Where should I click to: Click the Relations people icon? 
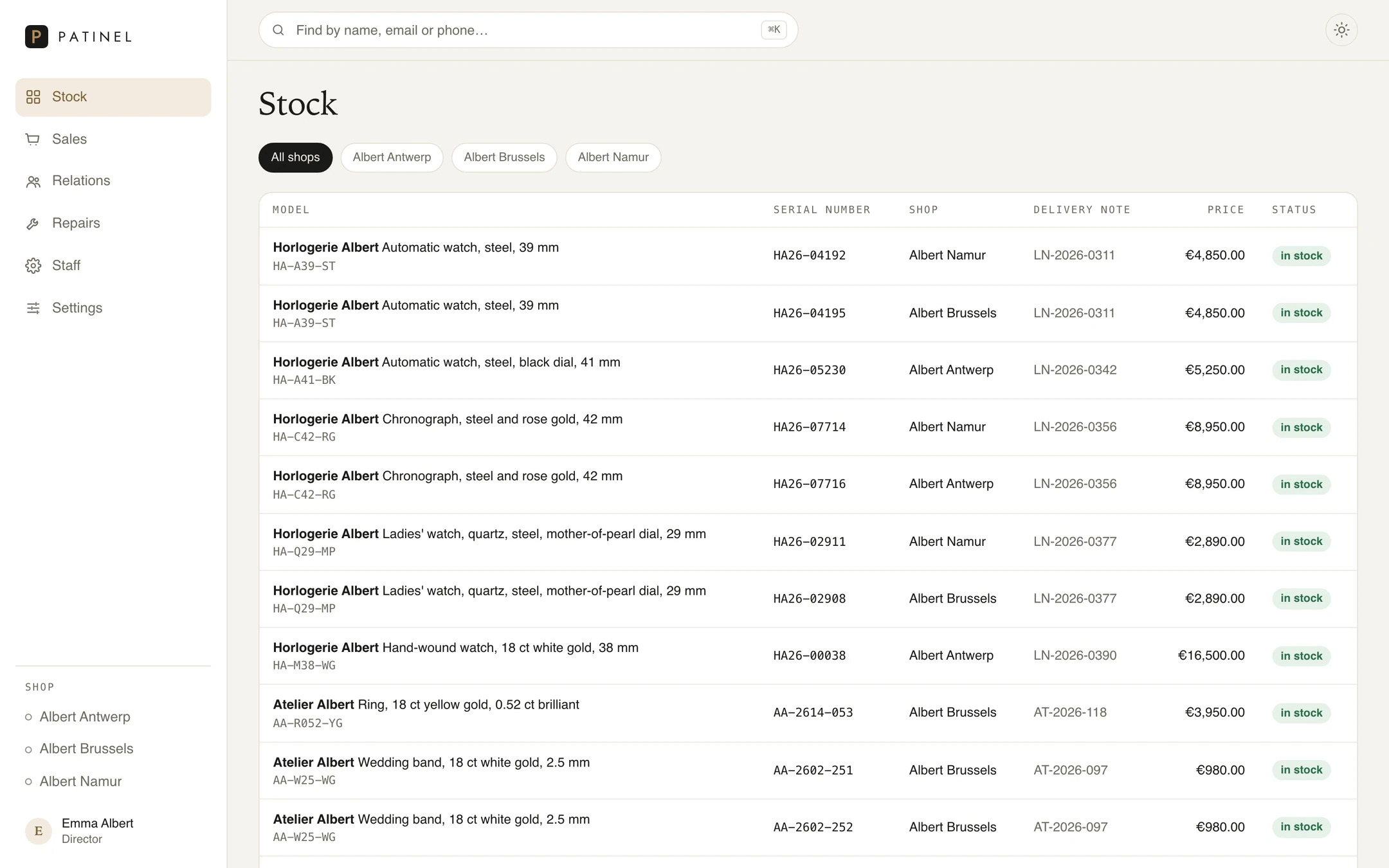point(33,182)
